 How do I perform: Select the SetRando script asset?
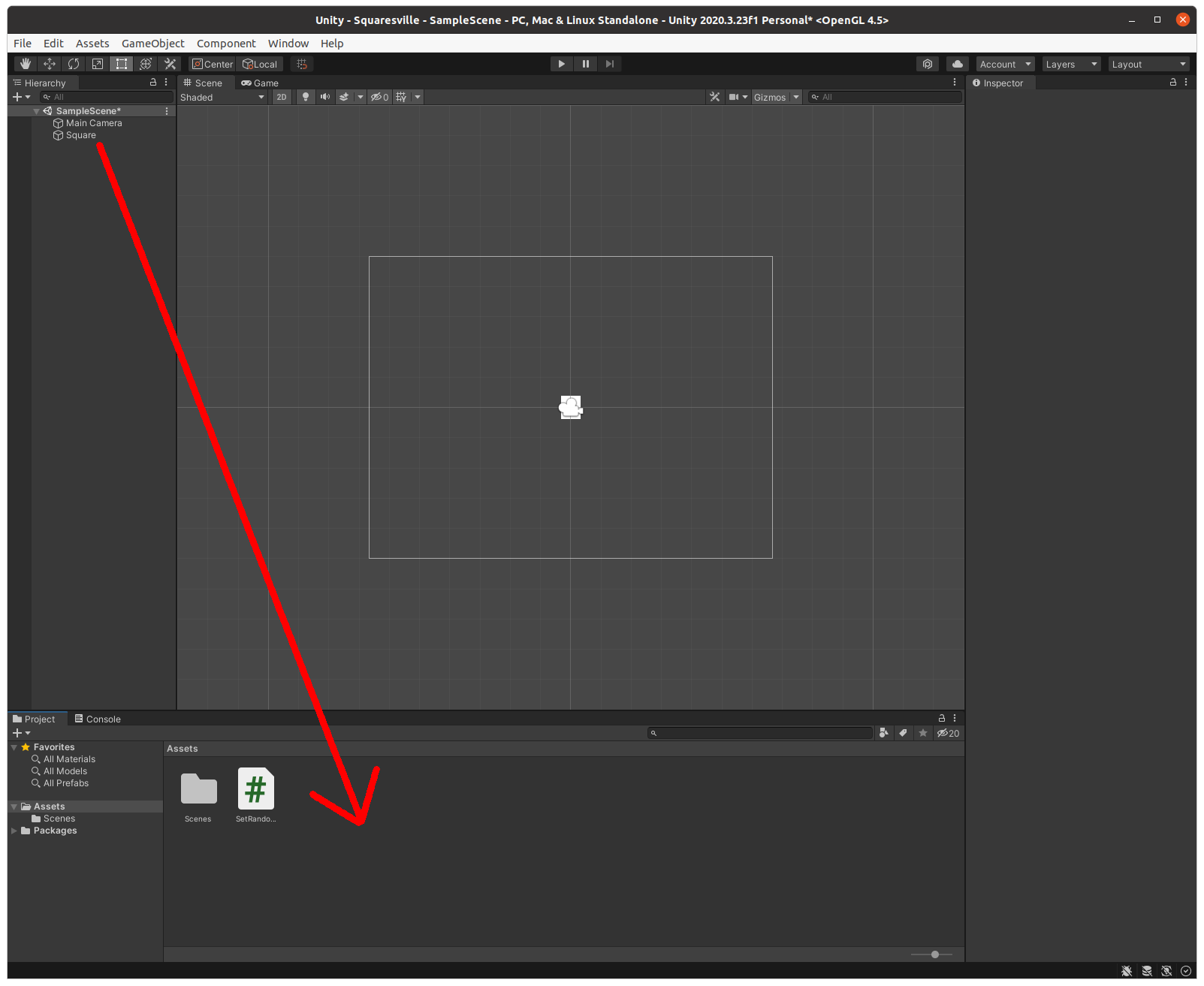(255, 788)
